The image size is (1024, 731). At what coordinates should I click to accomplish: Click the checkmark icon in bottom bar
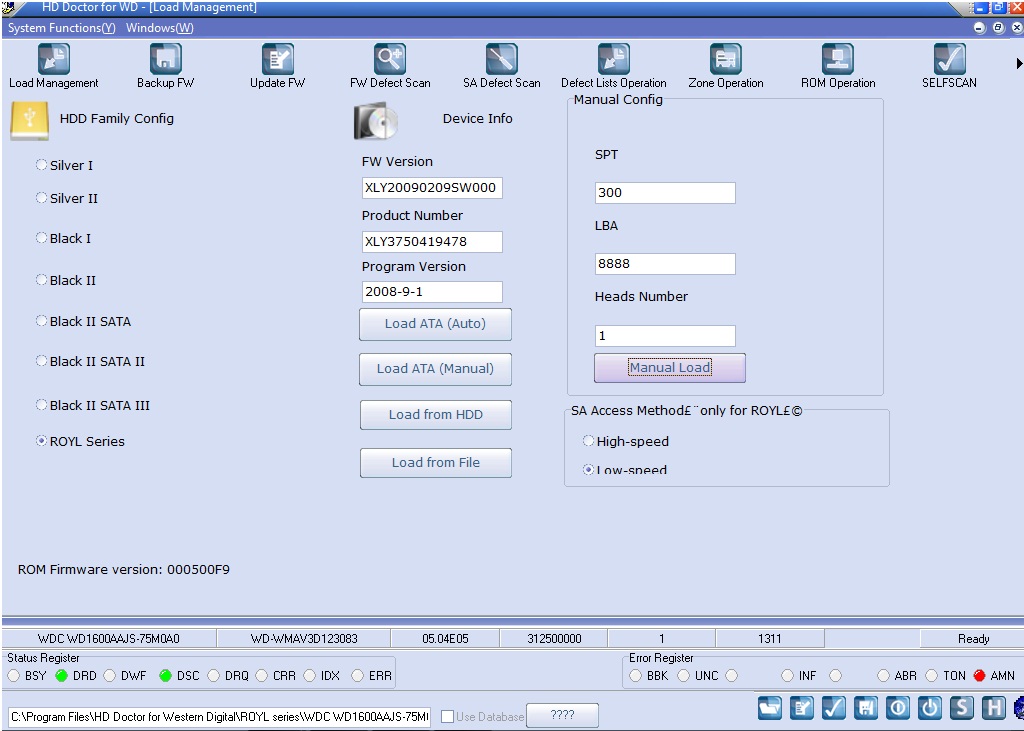click(x=834, y=707)
